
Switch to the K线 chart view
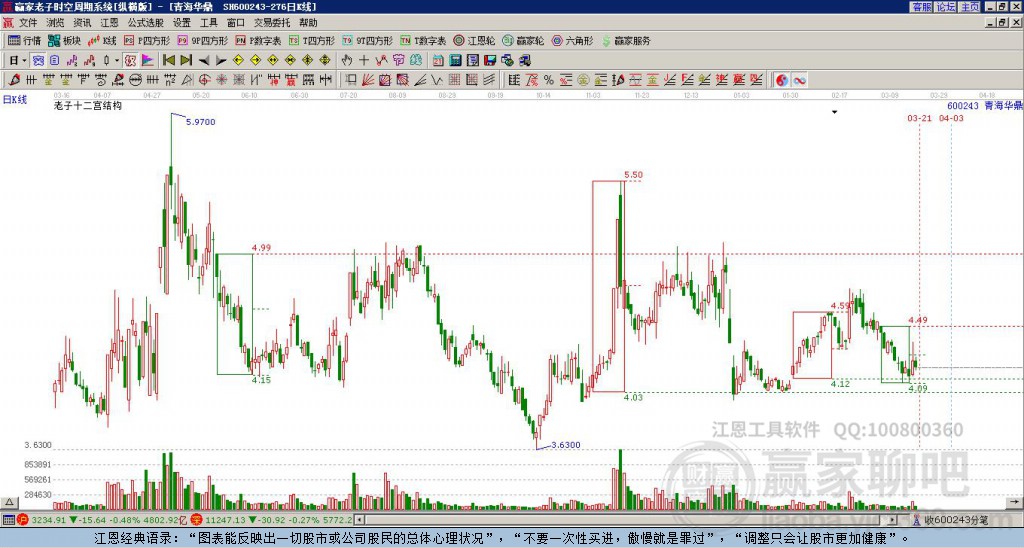point(102,40)
